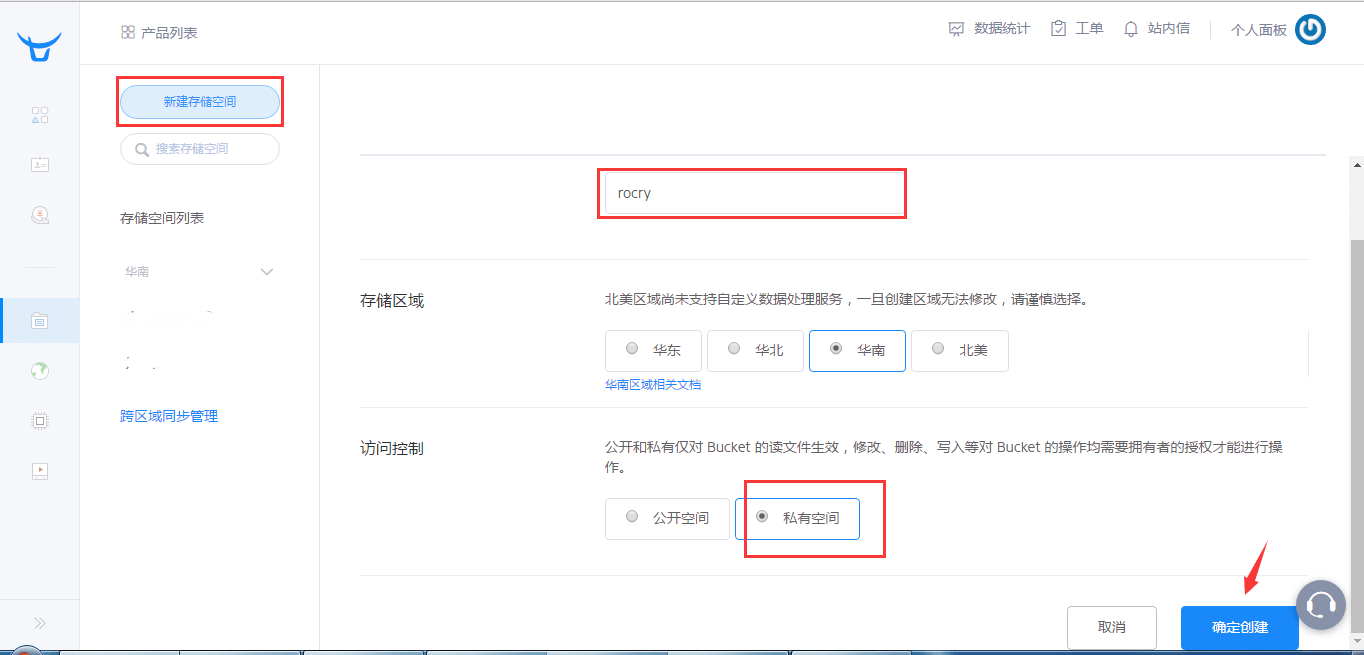This screenshot has height=655, width=1364.
Task: Open the globe icon in sidebar
Action: pyautogui.click(x=40, y=371)
